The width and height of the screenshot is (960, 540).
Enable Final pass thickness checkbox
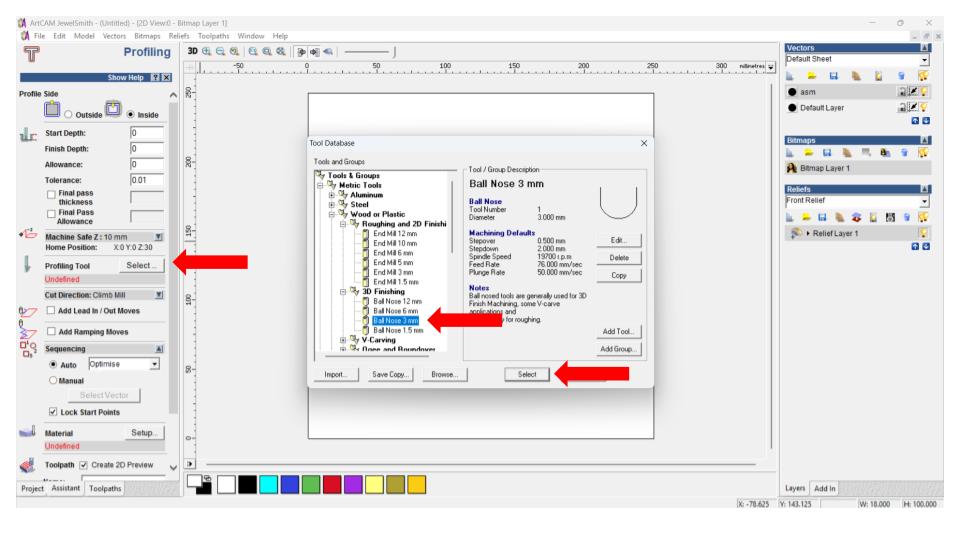coord(51,194)
